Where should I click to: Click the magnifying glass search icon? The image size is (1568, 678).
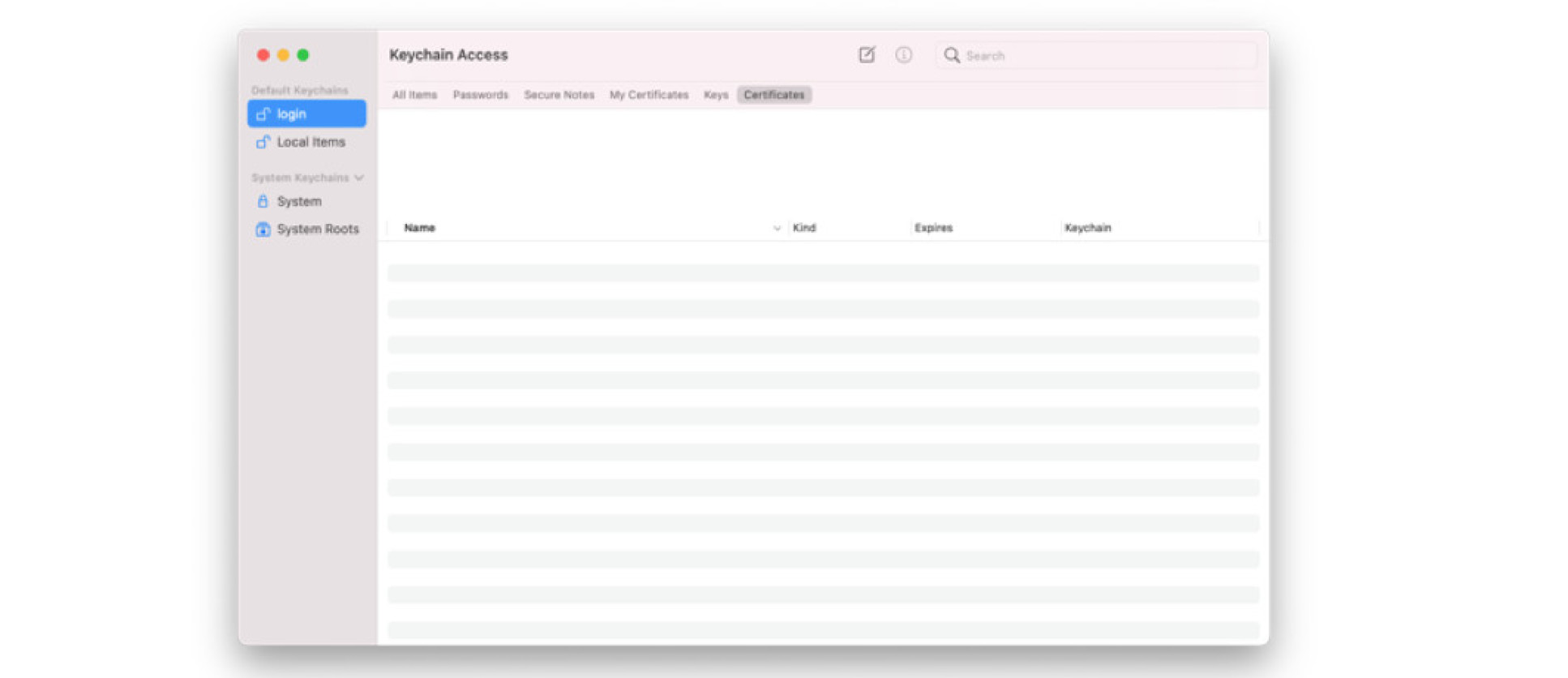952,55
